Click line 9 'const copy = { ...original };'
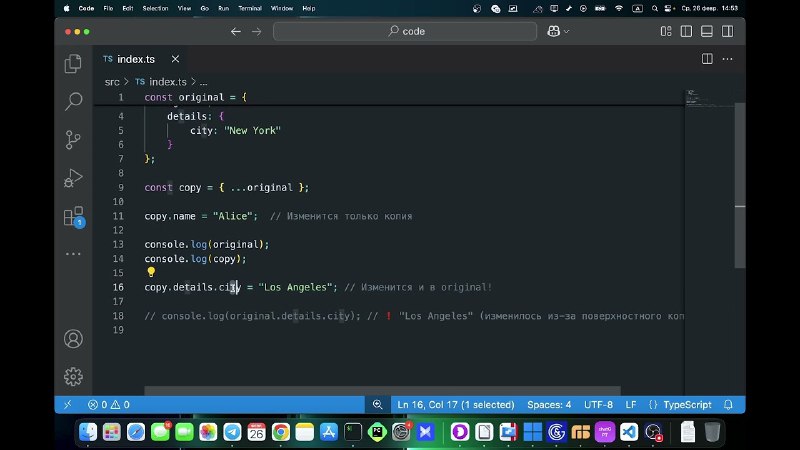This screenshot has width=800, height=450. pyautogui.click(x=227, y=187)
